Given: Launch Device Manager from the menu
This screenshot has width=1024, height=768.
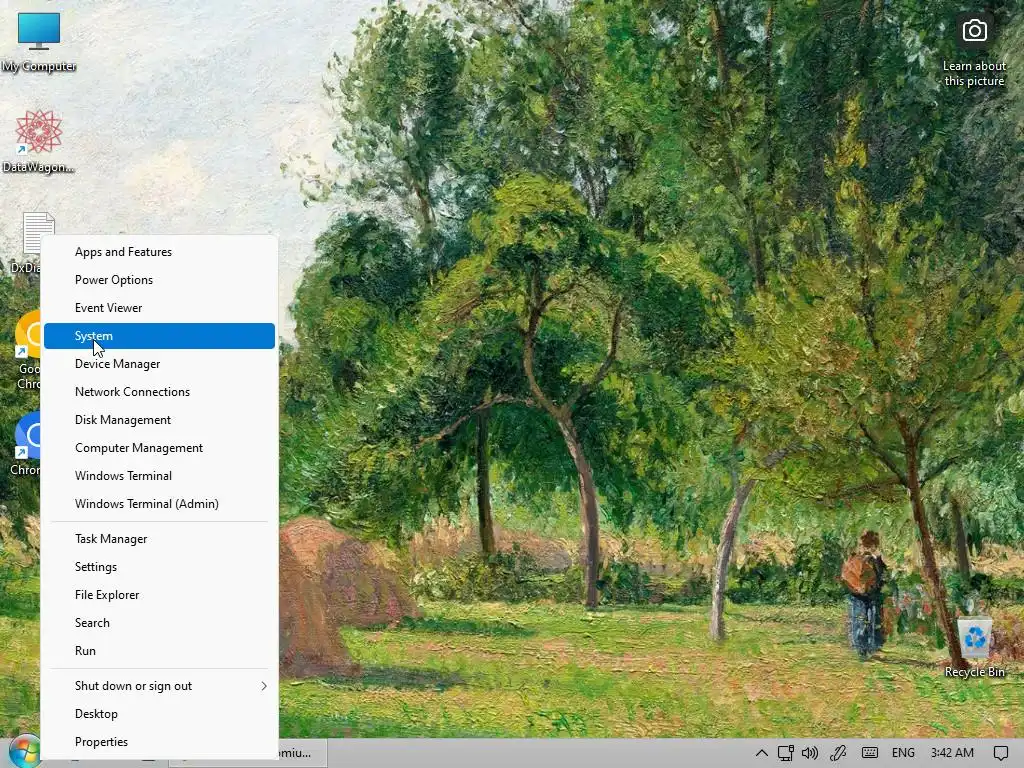Looking at the screenshot, I should click(x=159, y=364).
